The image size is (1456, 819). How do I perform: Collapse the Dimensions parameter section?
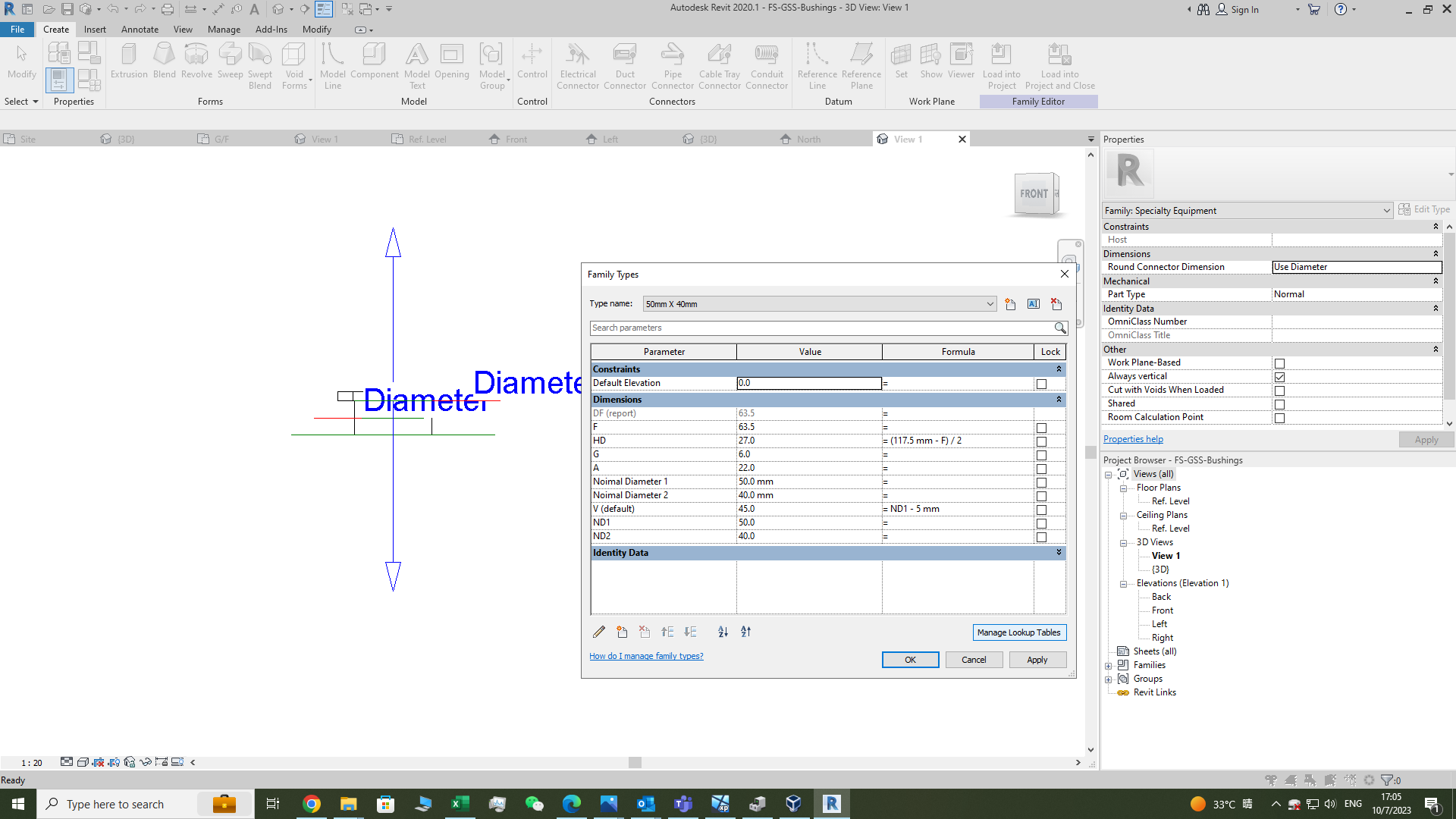tap(1059, 400)
